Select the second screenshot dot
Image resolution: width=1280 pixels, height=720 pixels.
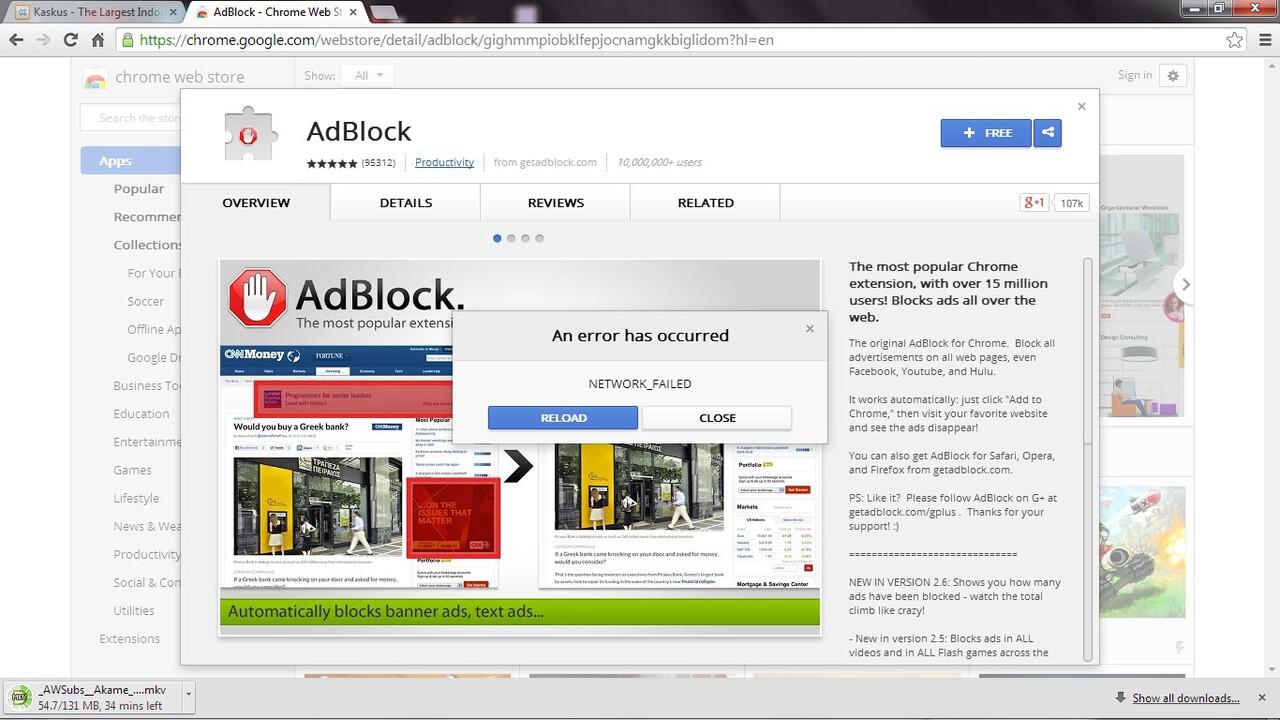pyautogui.click(x=511, y=238)
